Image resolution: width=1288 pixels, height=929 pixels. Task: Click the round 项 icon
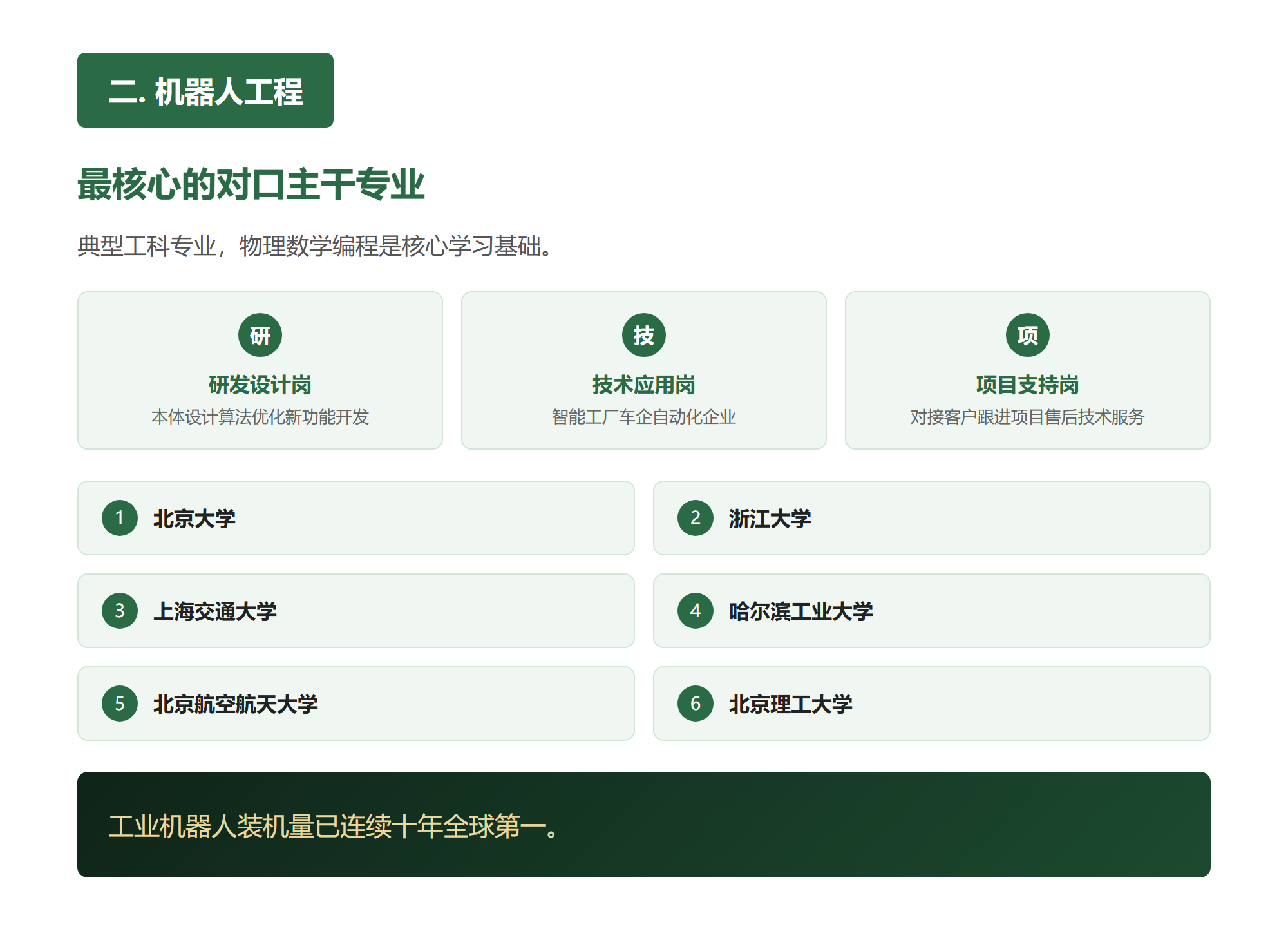click(x=1028, y=335)
